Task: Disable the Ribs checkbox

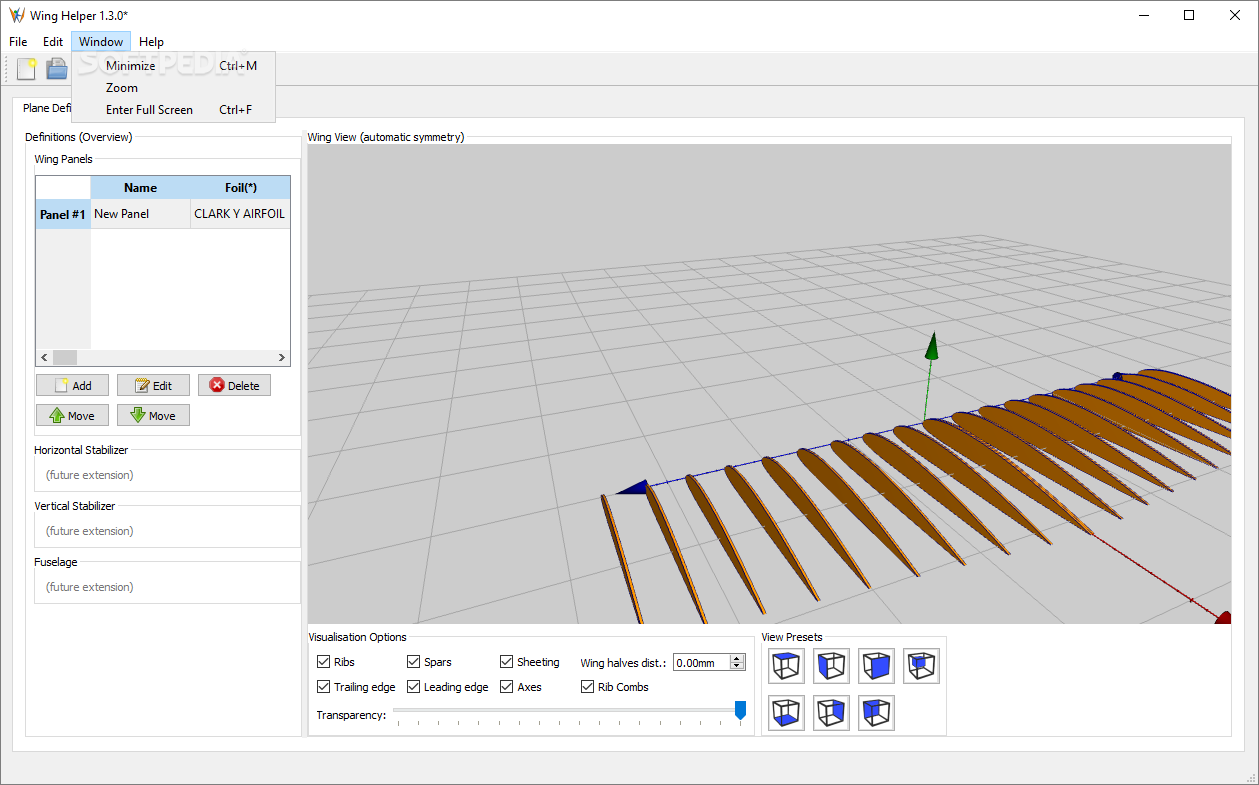Action: pos(324,662)
